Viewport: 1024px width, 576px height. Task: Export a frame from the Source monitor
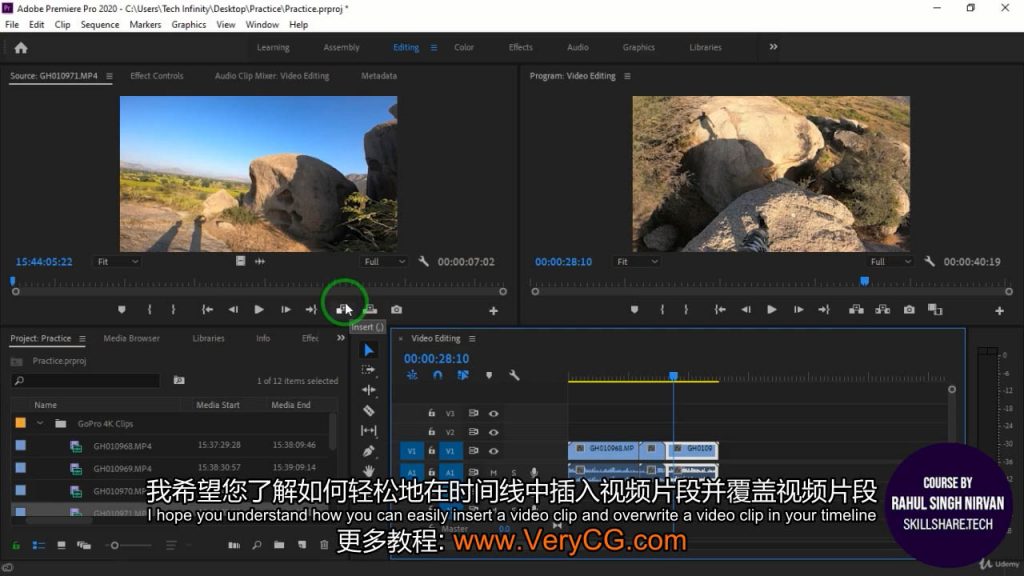[x=396, y=310]
